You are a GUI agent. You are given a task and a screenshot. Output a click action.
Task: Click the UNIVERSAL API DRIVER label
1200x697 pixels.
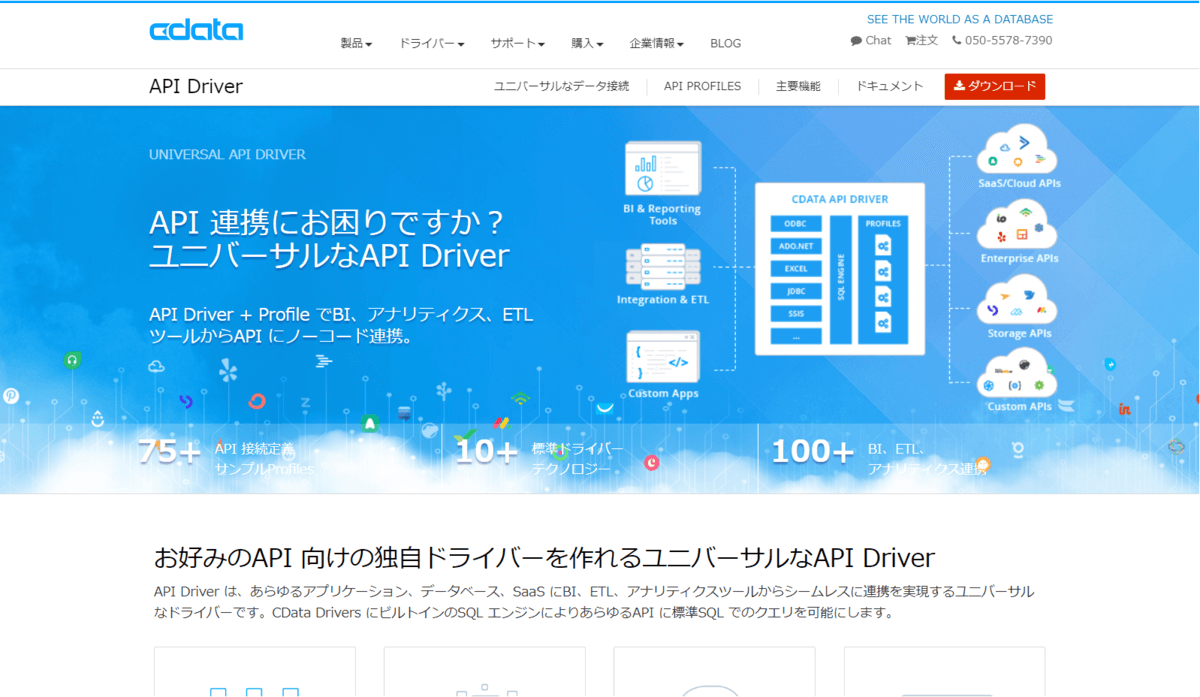[x=227, y=155]
